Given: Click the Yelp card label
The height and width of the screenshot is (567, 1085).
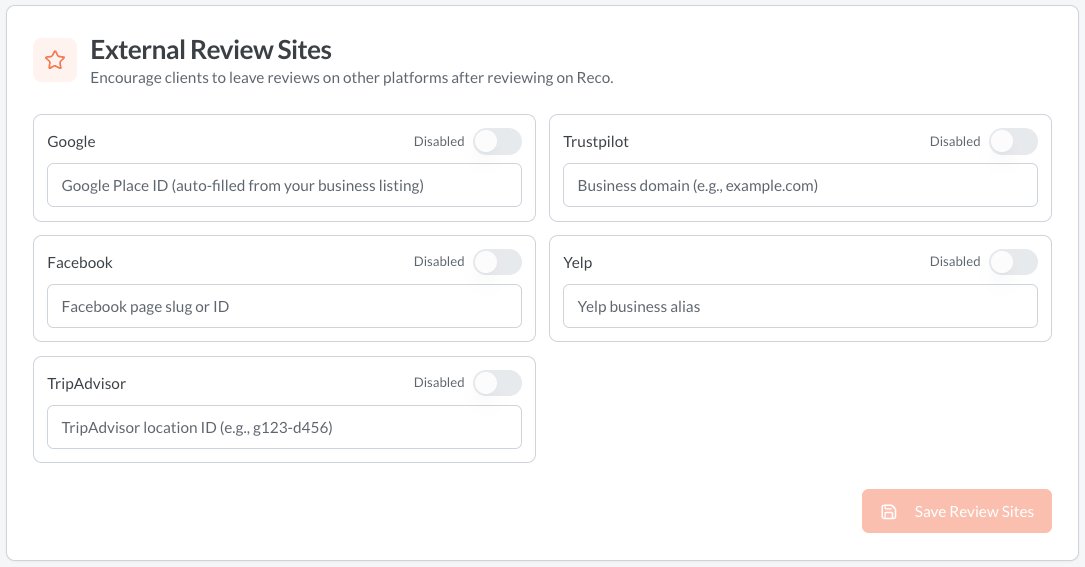Looking at the screenshot, I should 578,262.
